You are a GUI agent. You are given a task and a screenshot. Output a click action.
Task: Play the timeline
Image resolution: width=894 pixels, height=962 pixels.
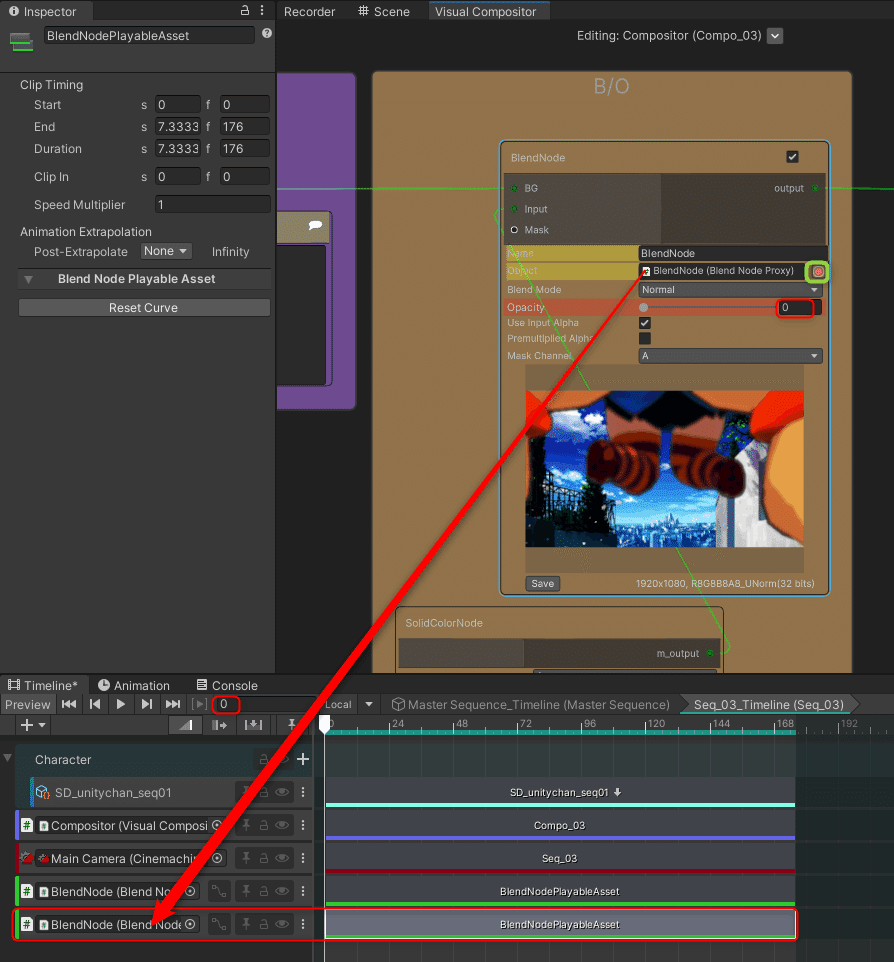pyautogui.click(x=121, y=704)
